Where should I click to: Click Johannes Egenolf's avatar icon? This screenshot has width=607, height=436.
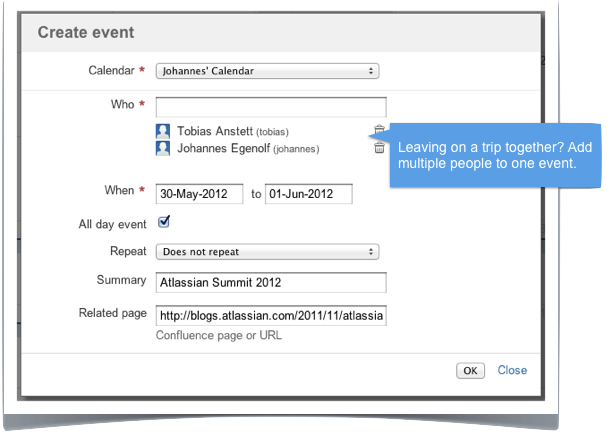pyautogui.click(x=163, y=148)
